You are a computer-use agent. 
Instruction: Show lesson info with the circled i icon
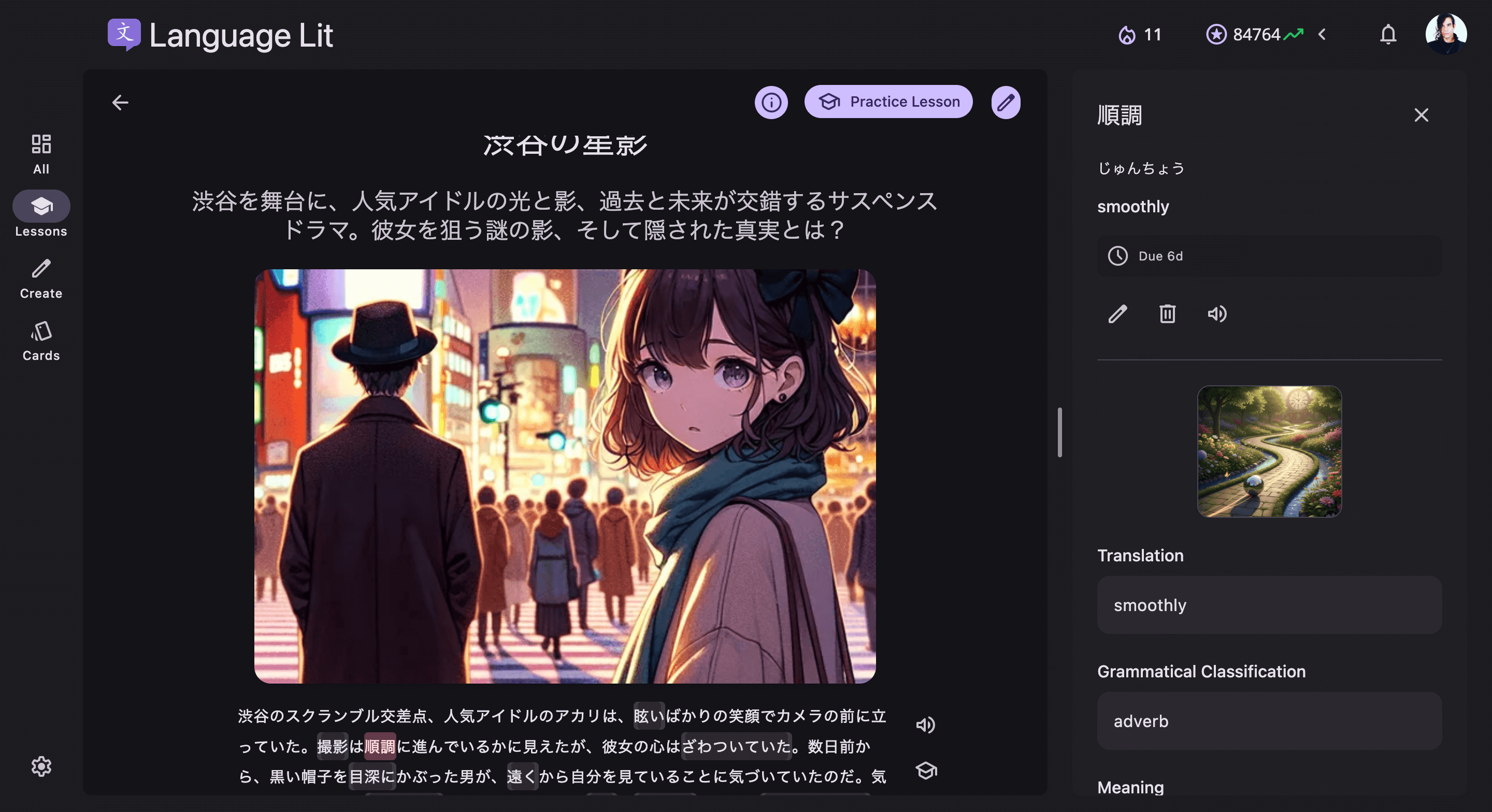771,103
